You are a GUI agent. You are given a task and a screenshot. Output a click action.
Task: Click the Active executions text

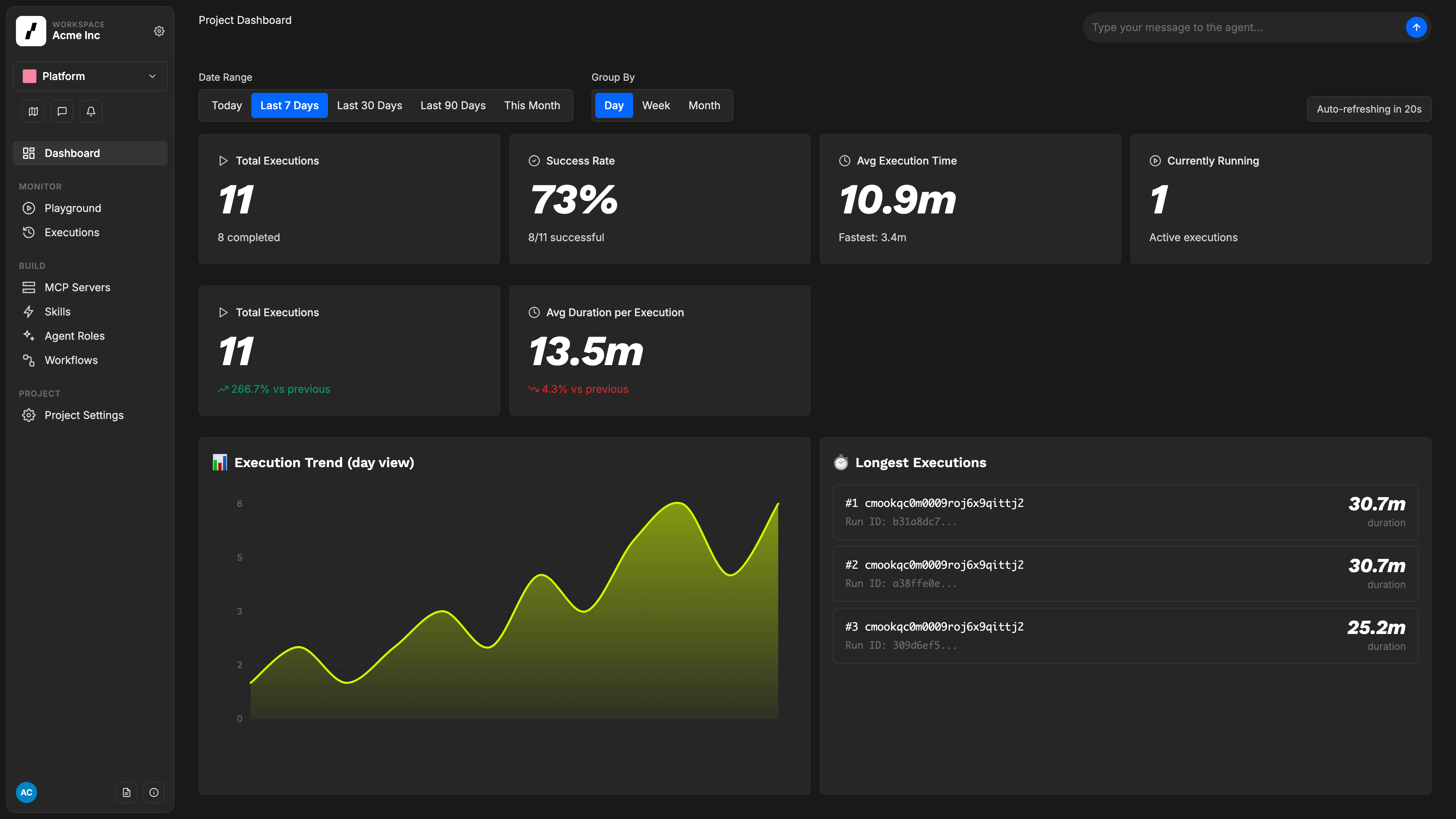(1193, 237)
